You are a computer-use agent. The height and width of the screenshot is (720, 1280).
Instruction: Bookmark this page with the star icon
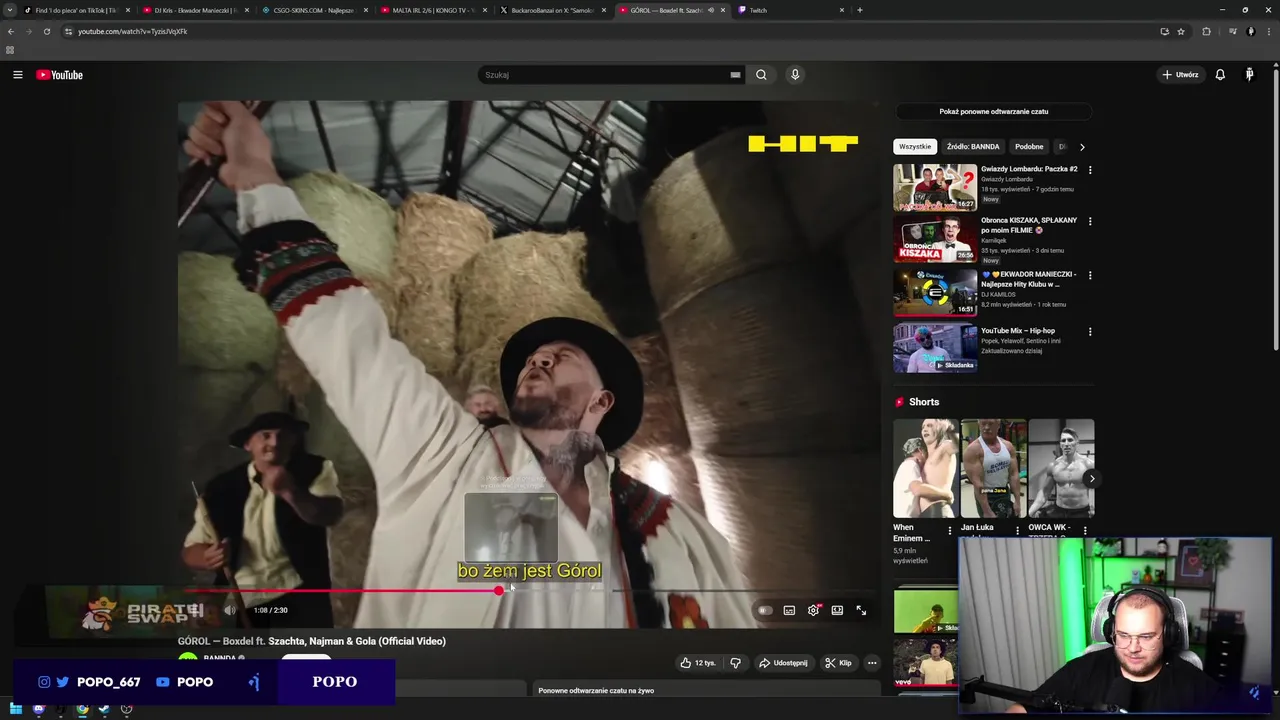click(1181, 31)
